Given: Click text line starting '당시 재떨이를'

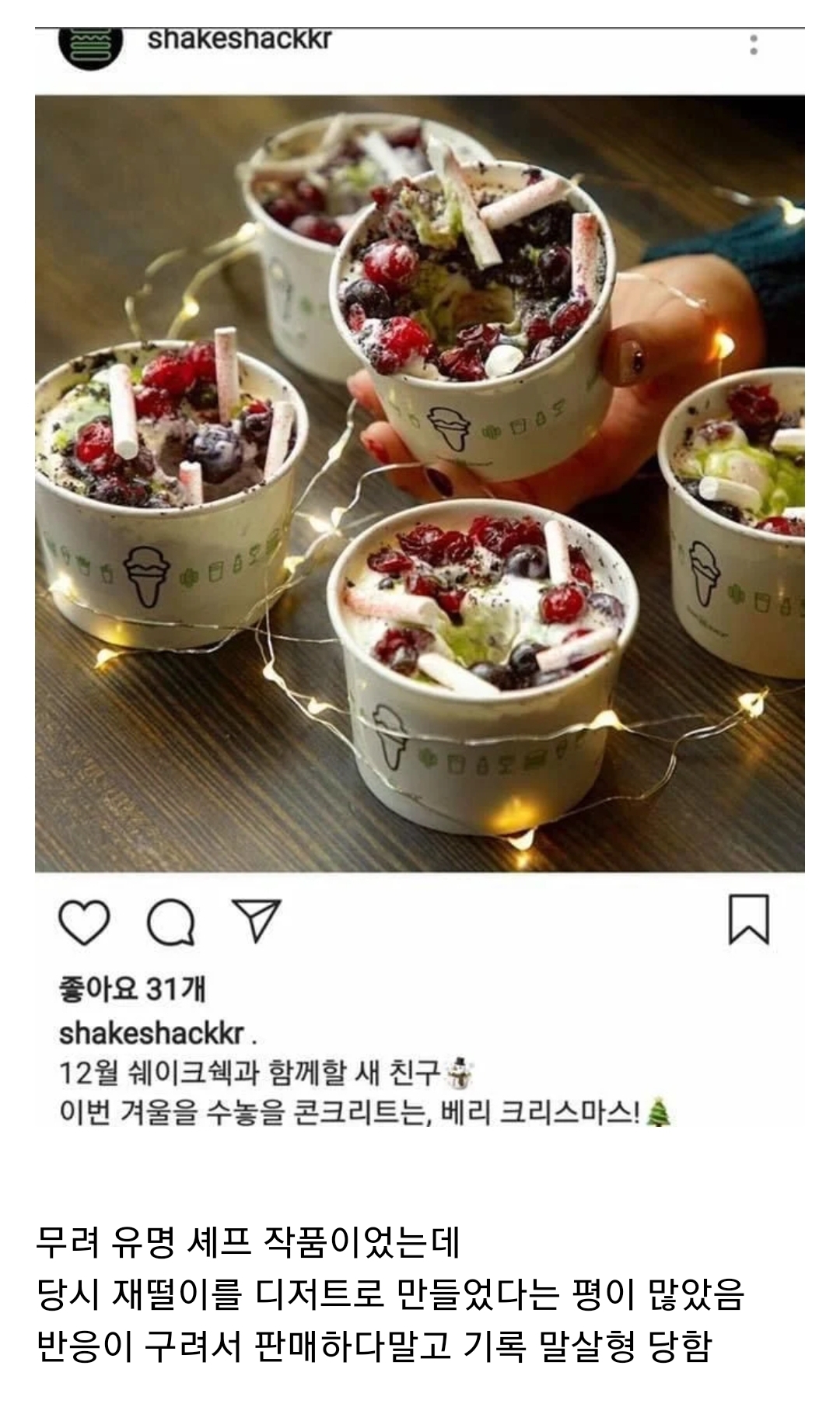Looking at the screenshot, I should (x=390, y=1294).
